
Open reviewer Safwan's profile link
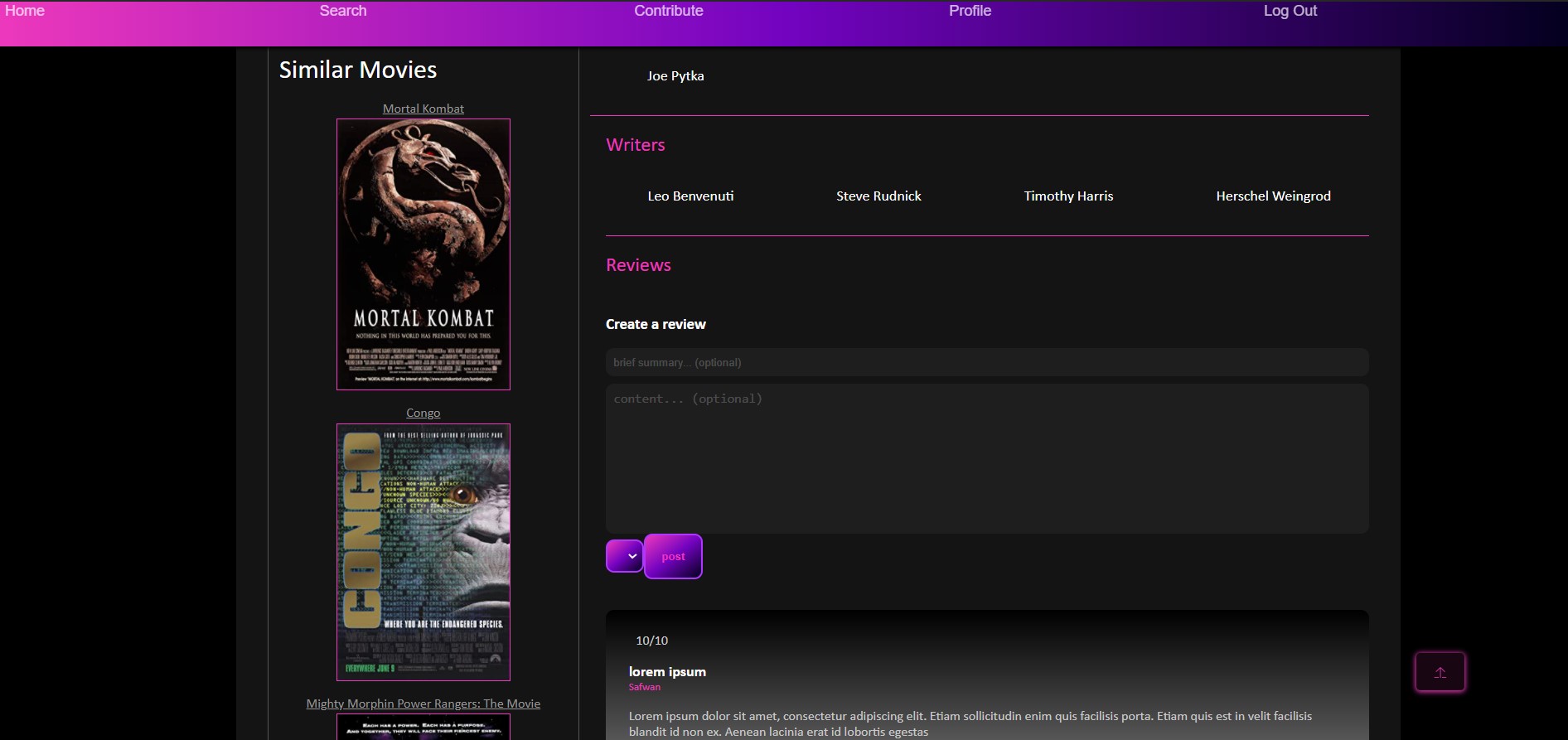click(644, 687)
